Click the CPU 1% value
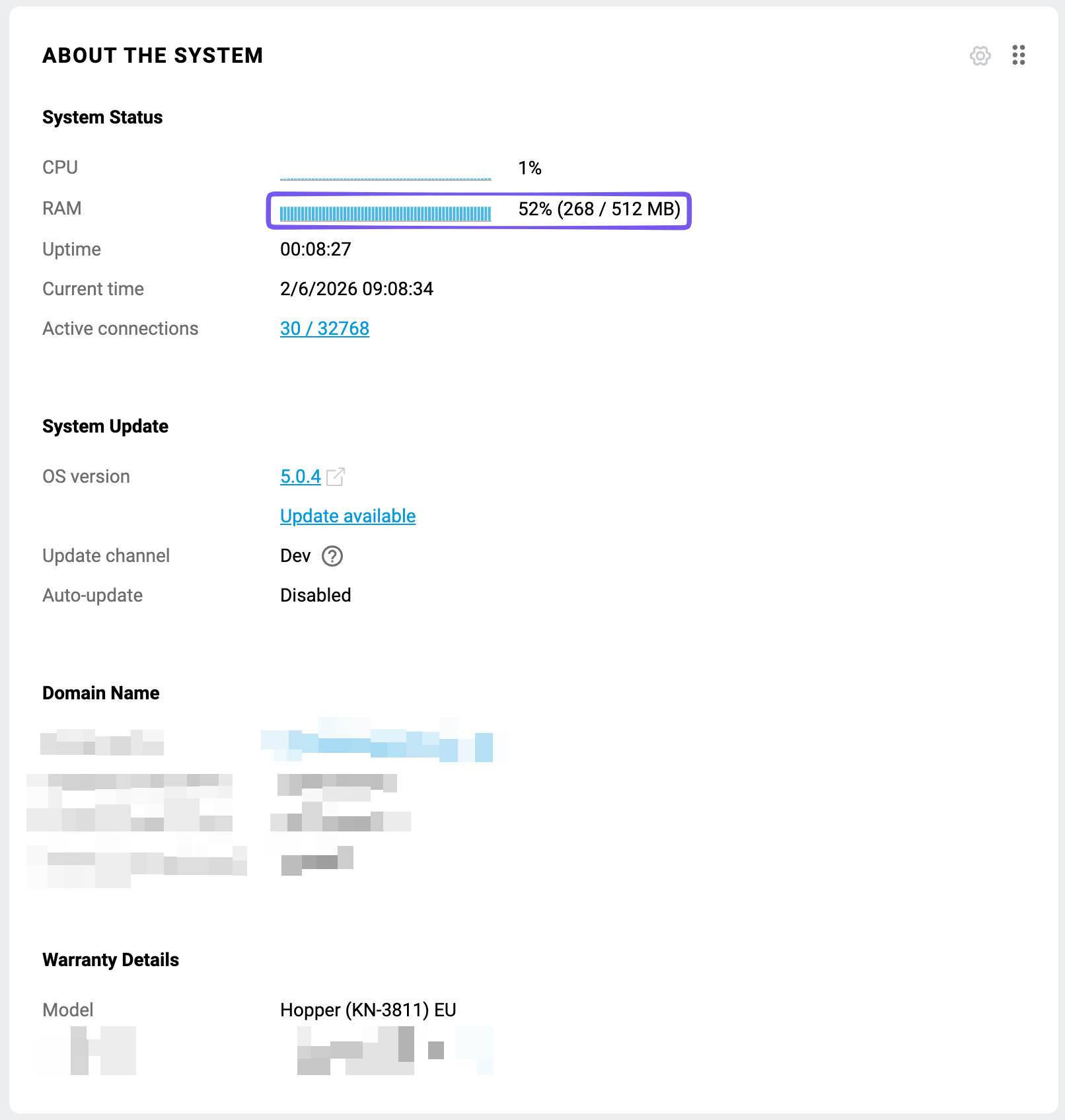Image resolution: width=1065 pixels, height=1120 pixels. [529, 168]
